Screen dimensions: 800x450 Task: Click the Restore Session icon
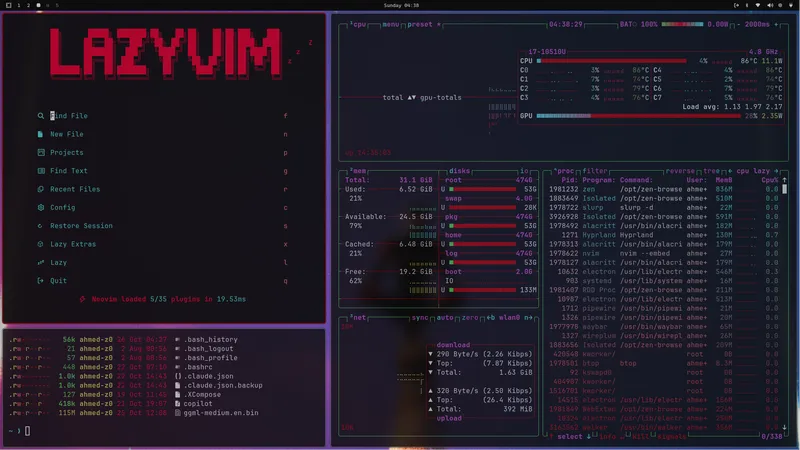tap(40, 226)
